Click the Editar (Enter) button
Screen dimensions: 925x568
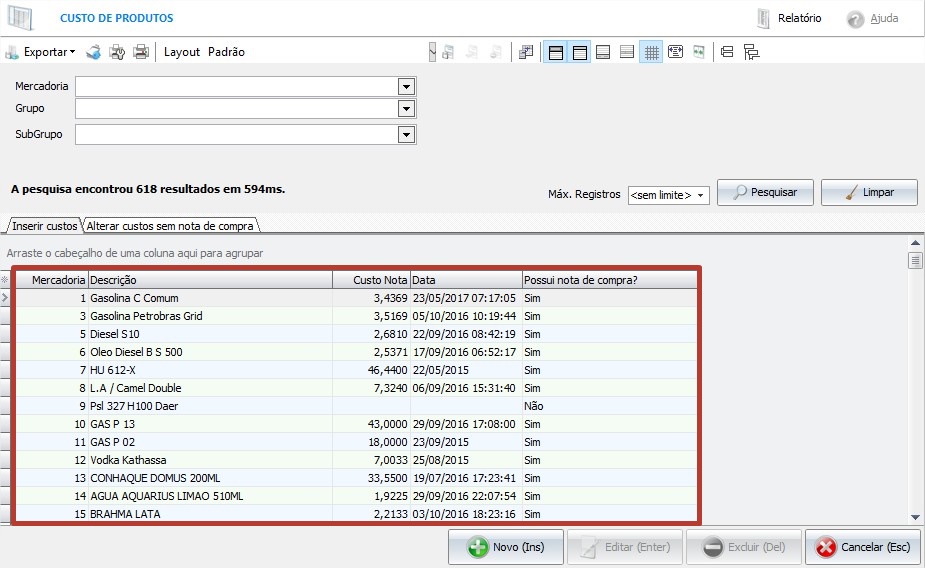tap(625, 547)
